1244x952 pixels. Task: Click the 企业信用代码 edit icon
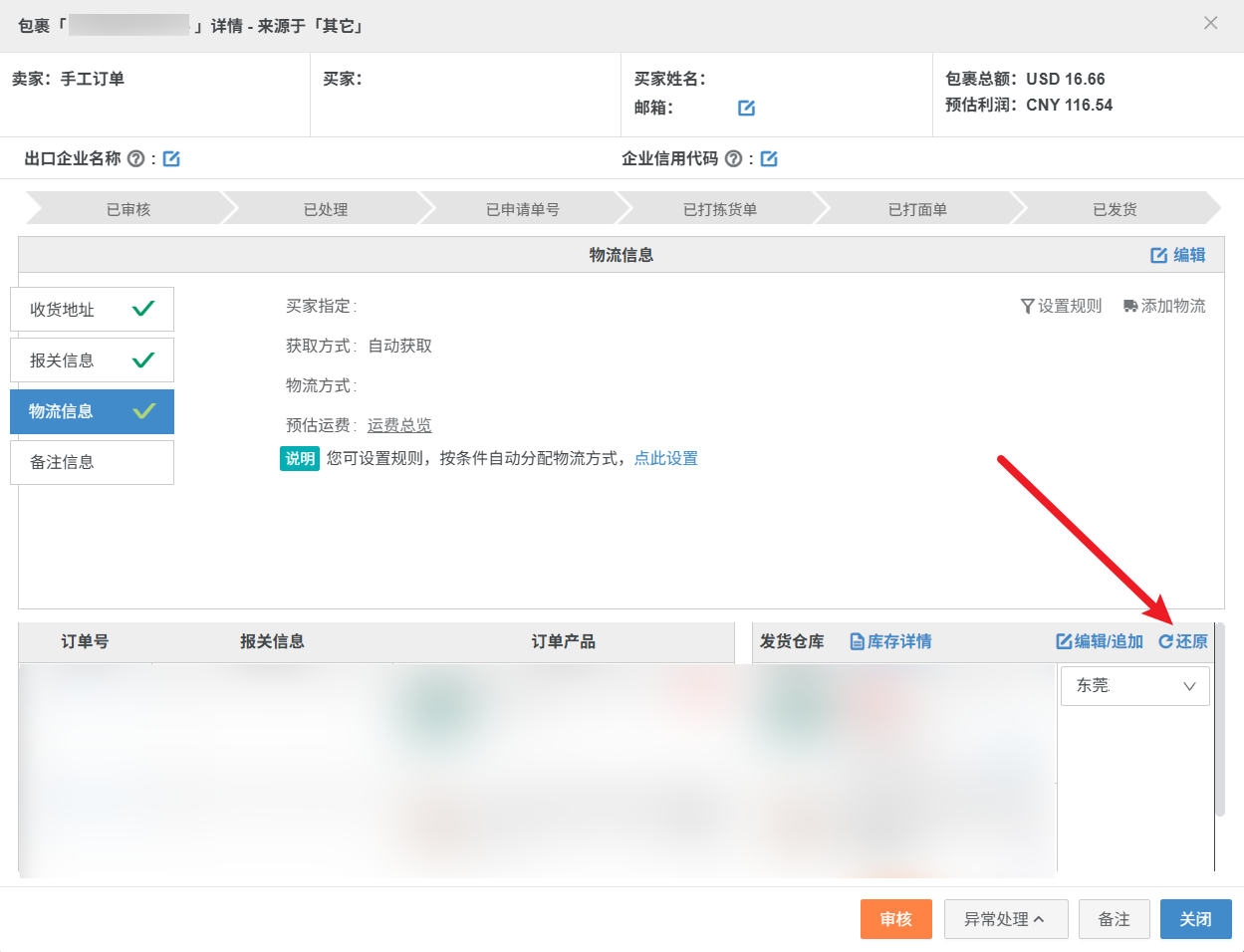769,159
